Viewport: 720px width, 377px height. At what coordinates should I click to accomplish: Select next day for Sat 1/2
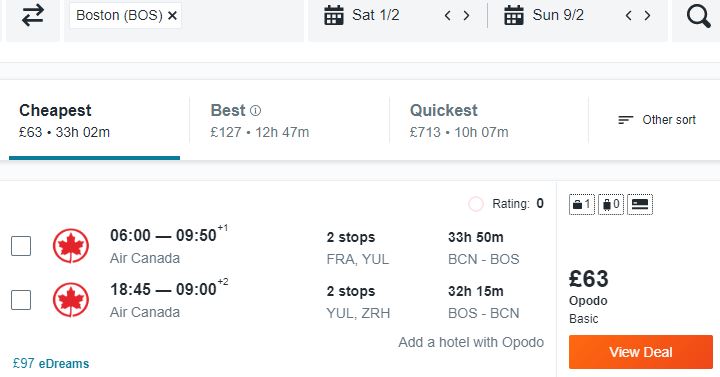467,16
